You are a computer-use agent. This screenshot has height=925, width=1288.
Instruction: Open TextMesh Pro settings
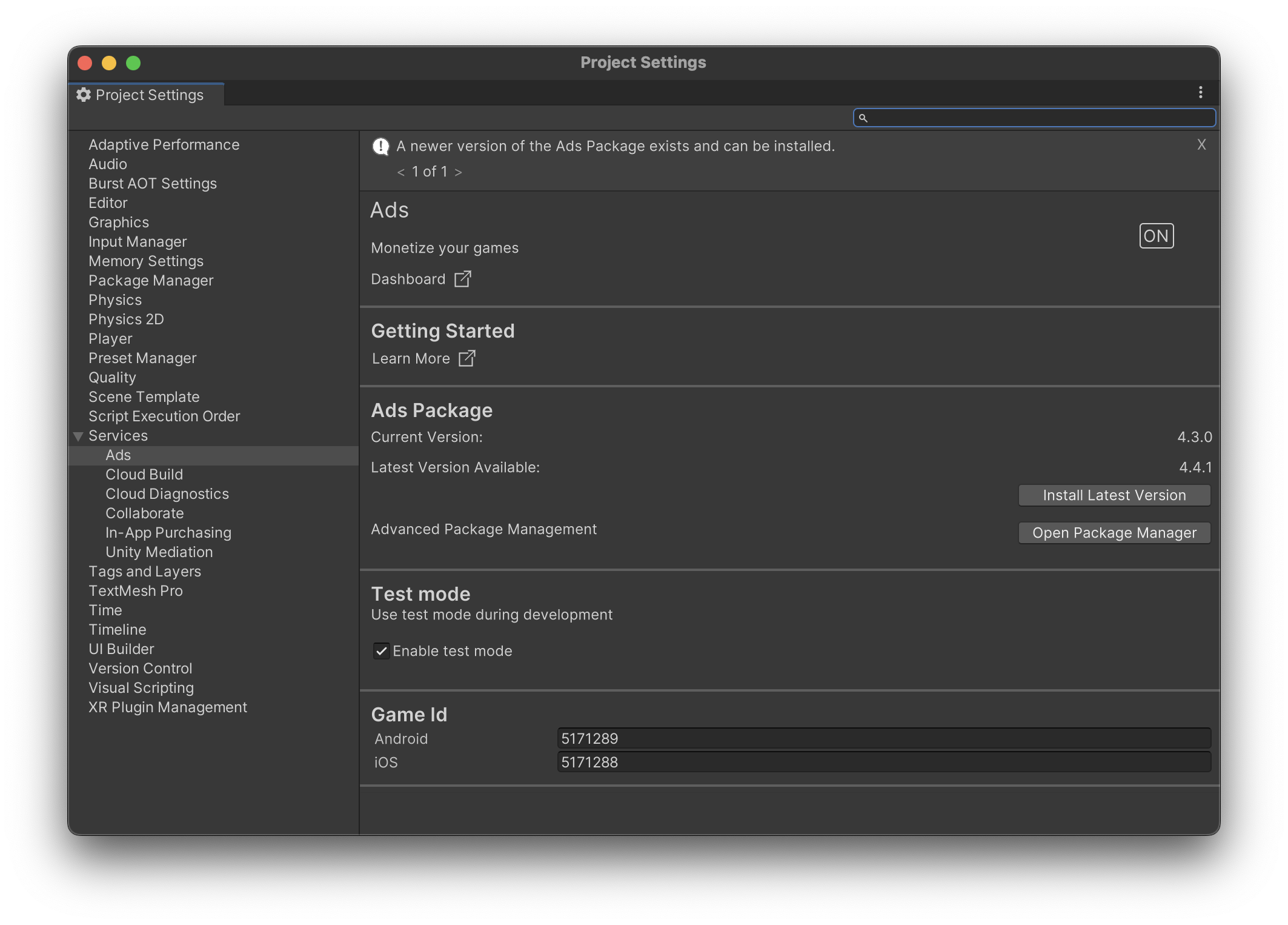click(136, 590)
